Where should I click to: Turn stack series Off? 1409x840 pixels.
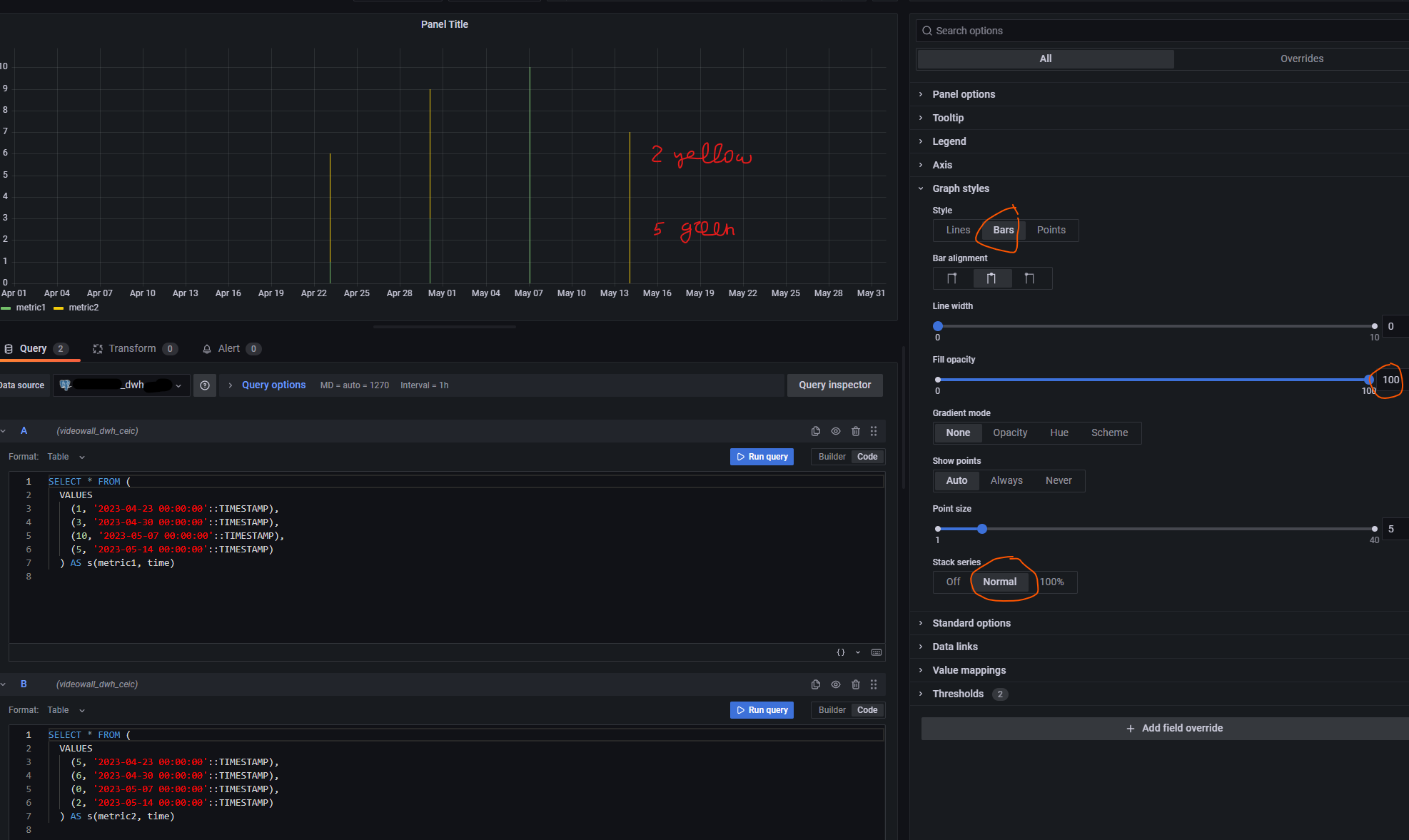tap(952, 582)
